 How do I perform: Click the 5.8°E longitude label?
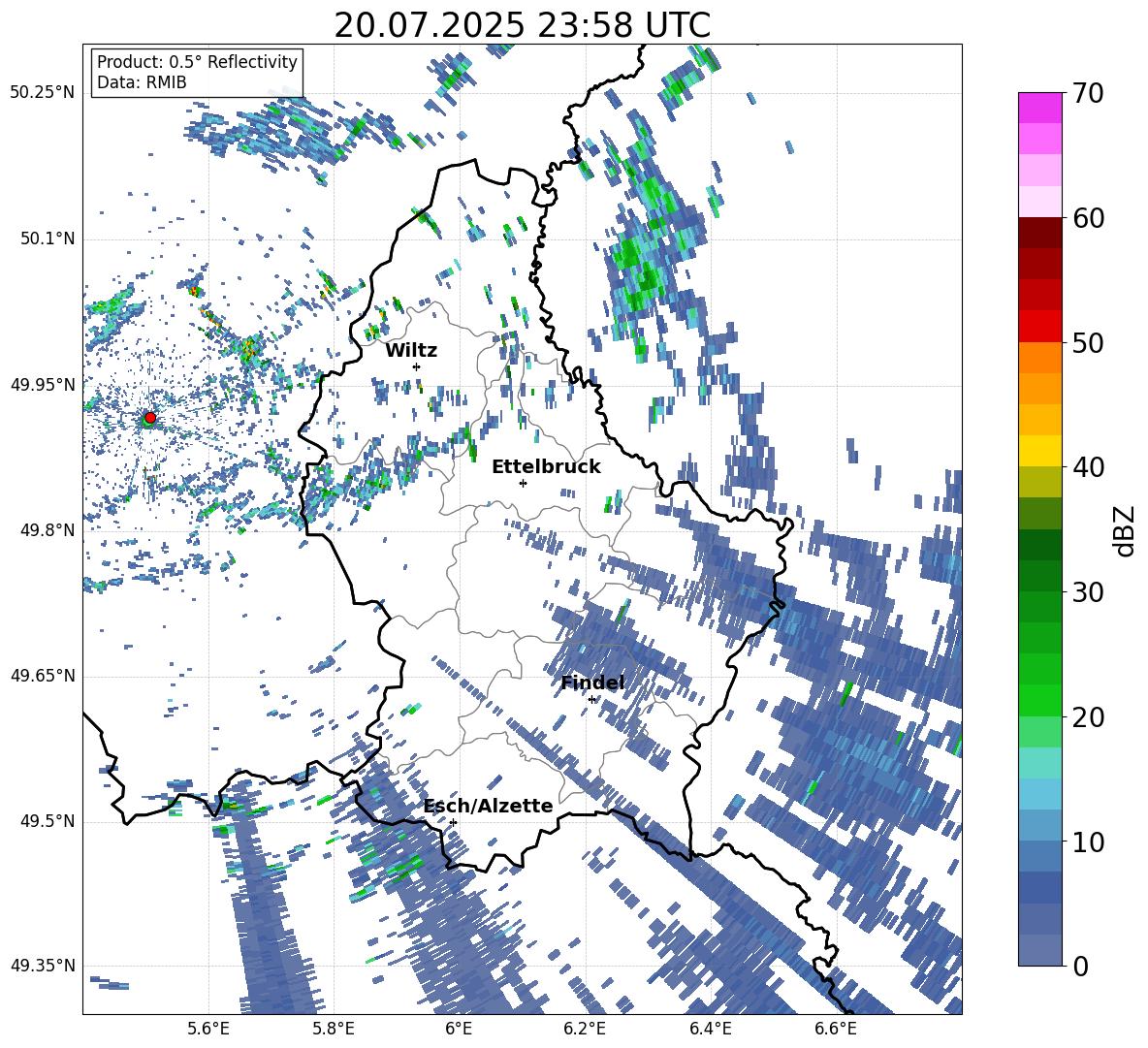coord(334,1029)
